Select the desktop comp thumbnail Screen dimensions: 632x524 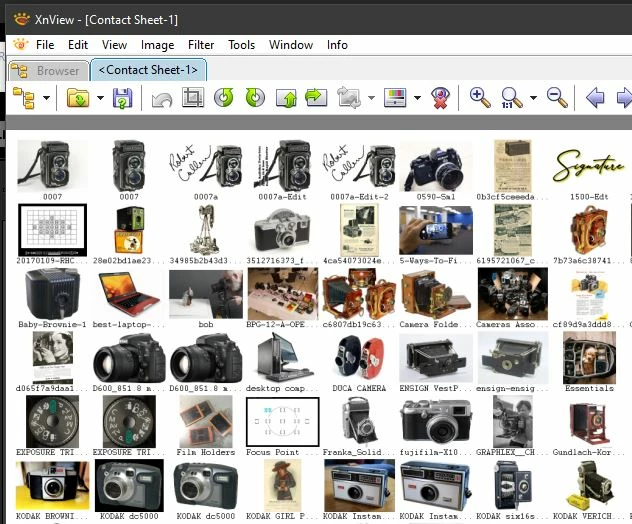coord(283,358)
